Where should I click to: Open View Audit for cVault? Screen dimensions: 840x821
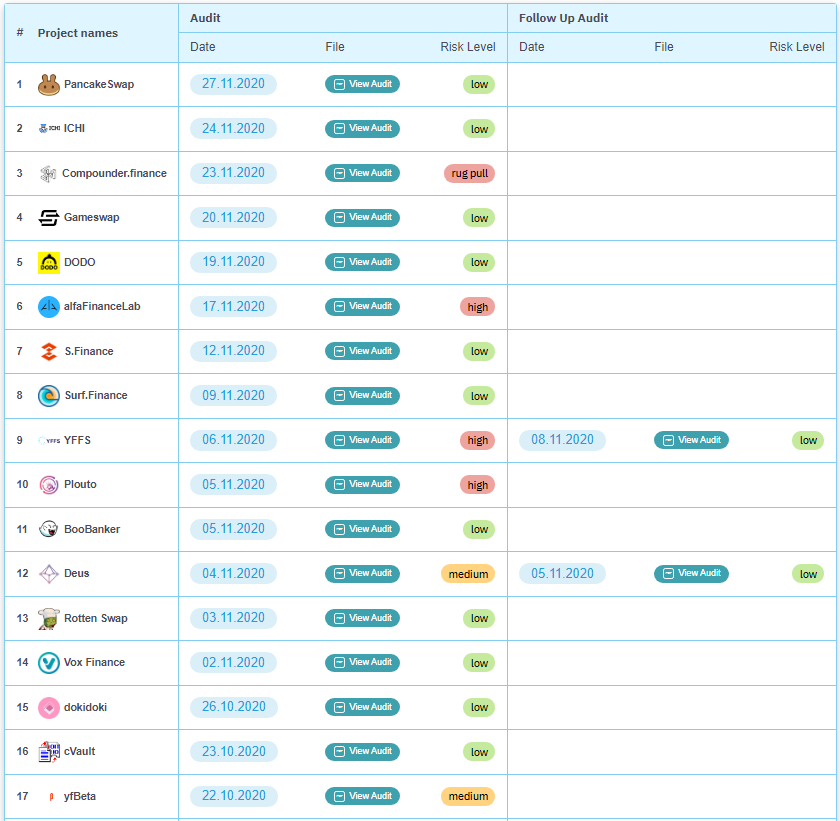pos(362,751)
